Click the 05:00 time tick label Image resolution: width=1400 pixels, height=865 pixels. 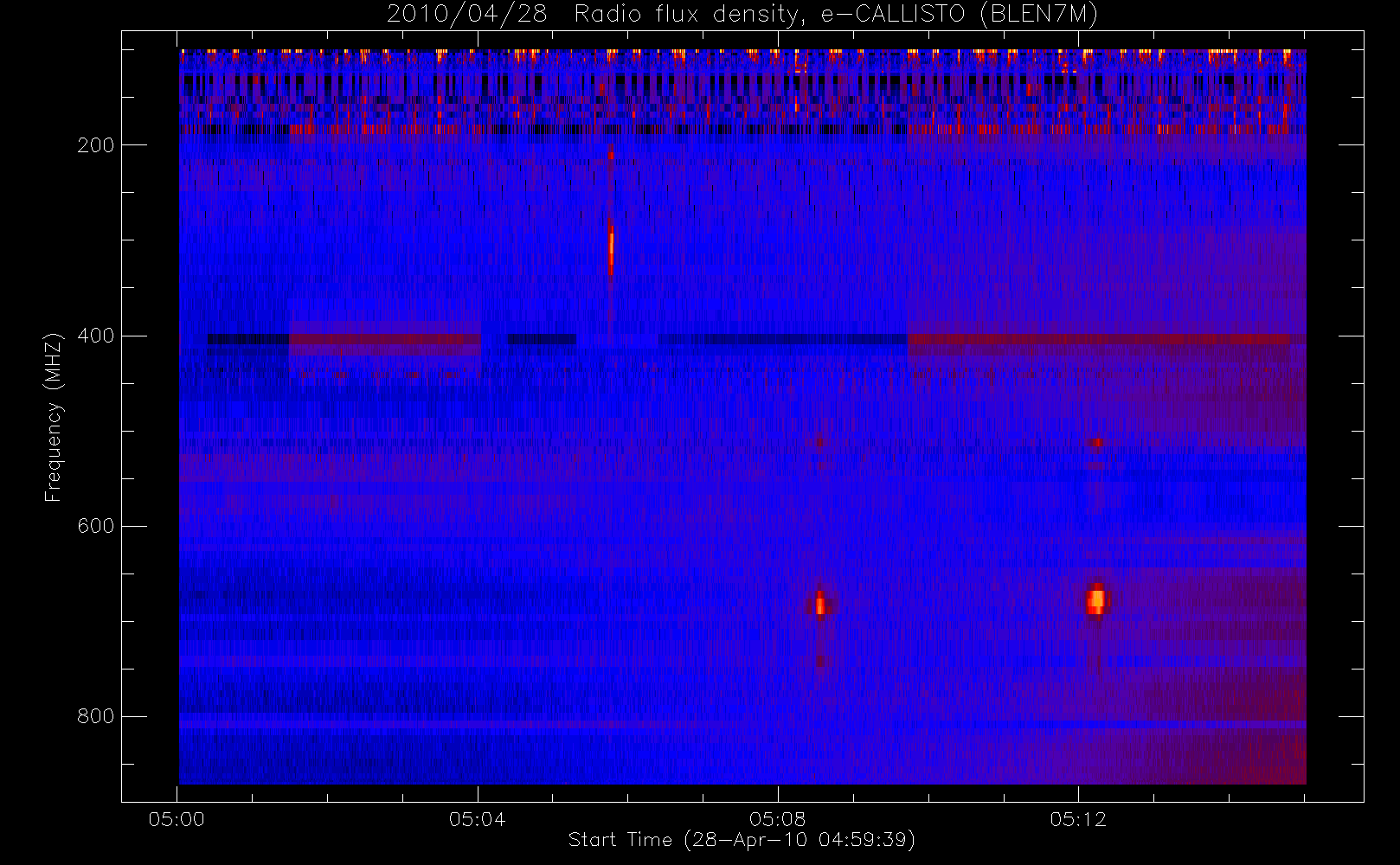[177, 819]
